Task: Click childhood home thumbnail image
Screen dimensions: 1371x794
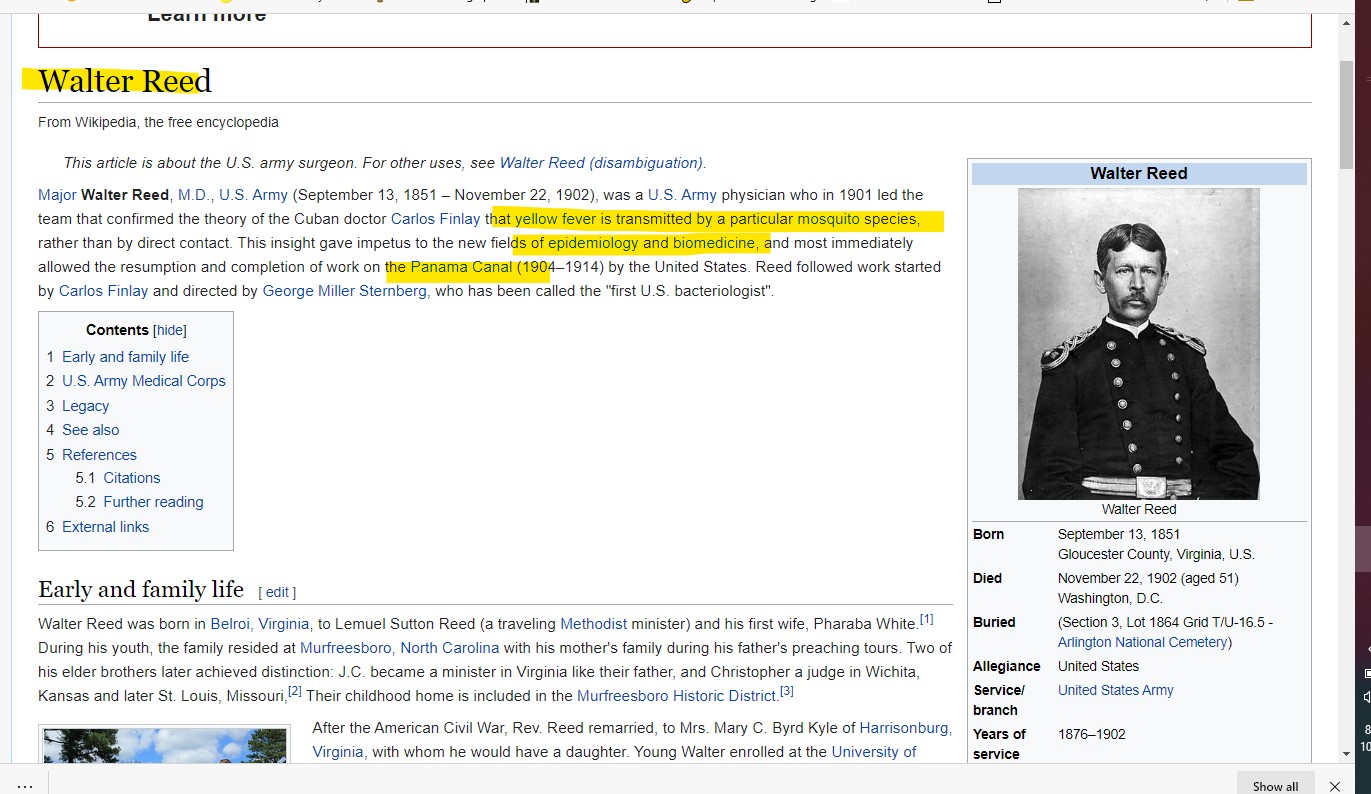Action: (x=165, y=745)
